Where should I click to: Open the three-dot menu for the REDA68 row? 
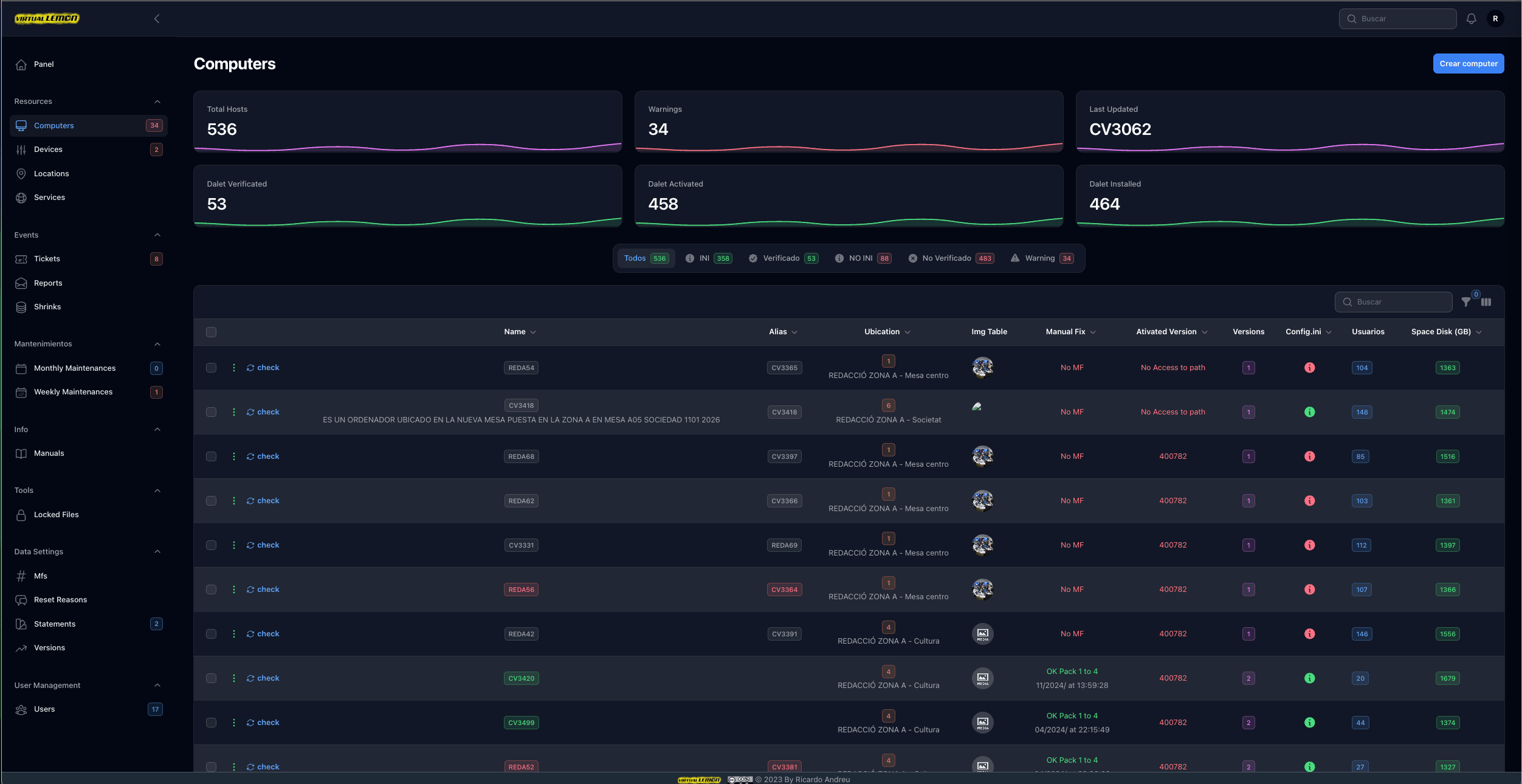tap(234, 456)
